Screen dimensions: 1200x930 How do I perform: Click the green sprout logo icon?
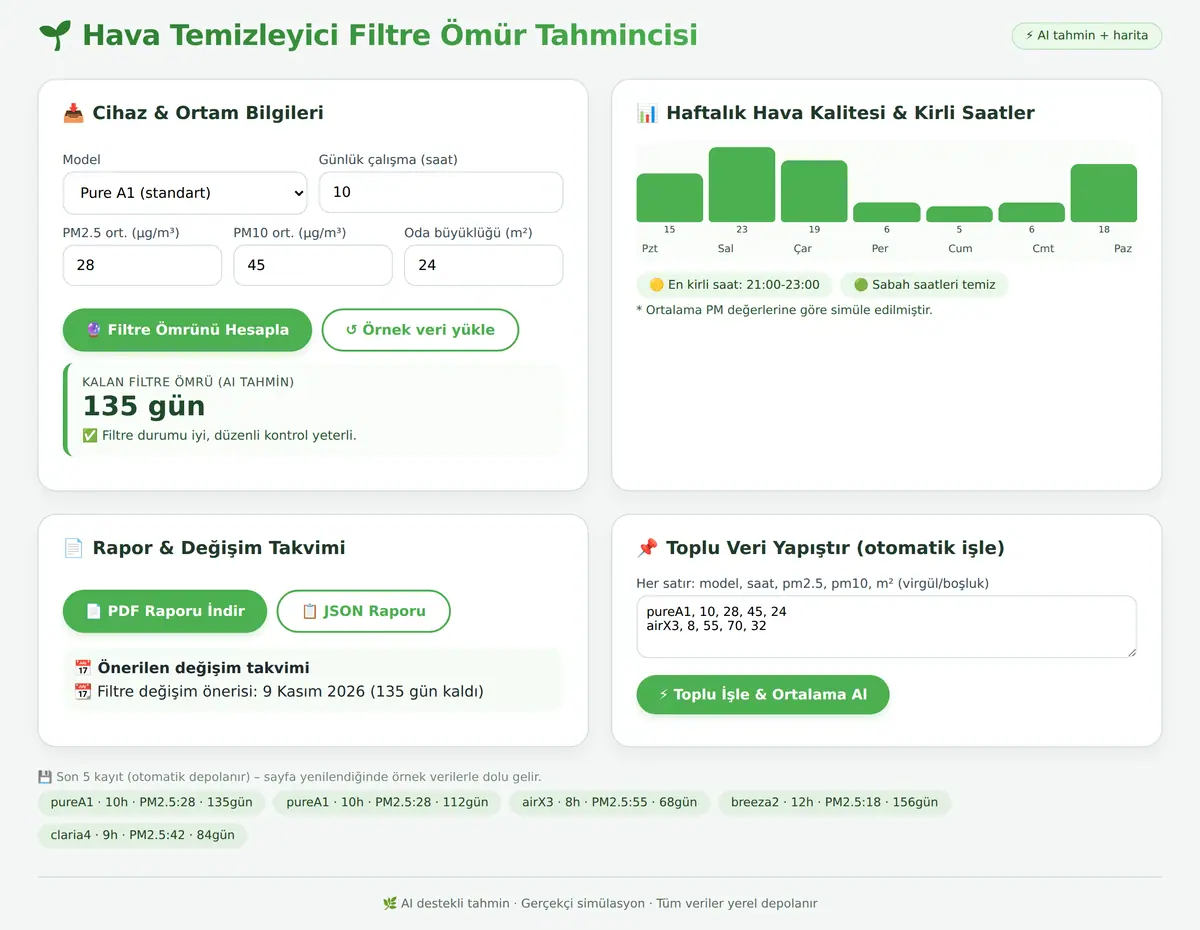[55, 35]
